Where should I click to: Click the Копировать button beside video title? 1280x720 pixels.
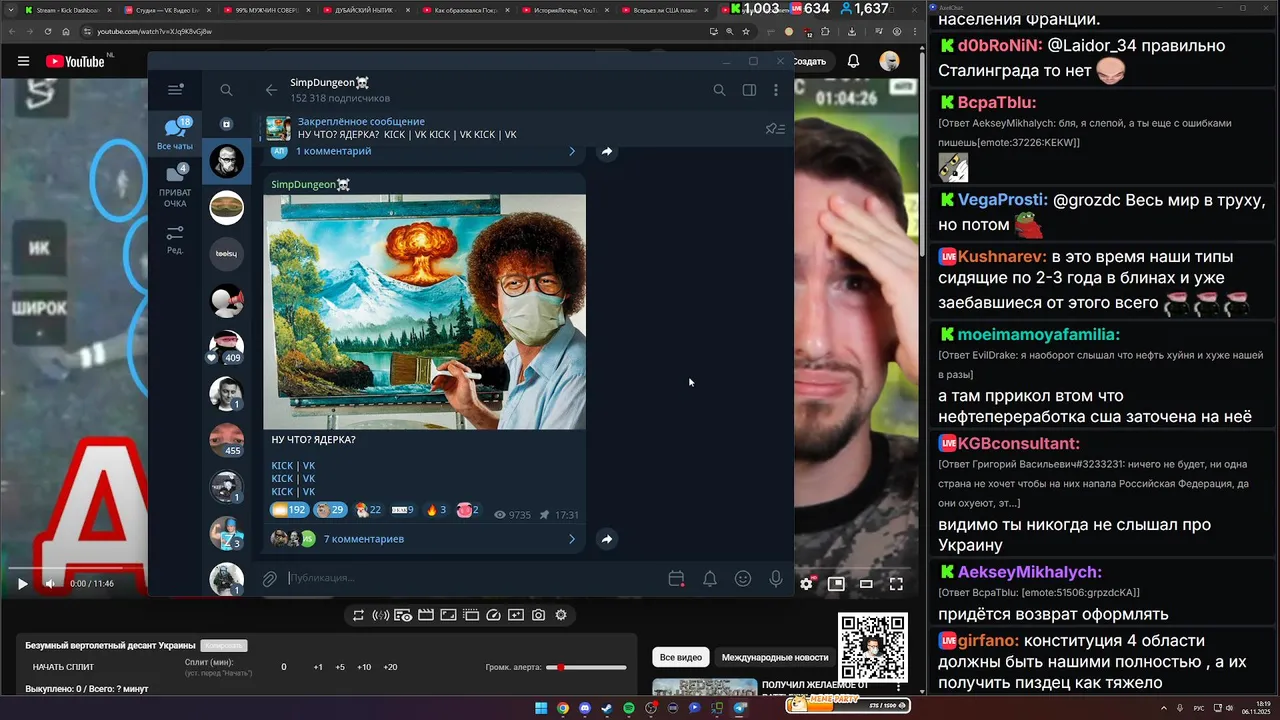(x=223, y=646)
